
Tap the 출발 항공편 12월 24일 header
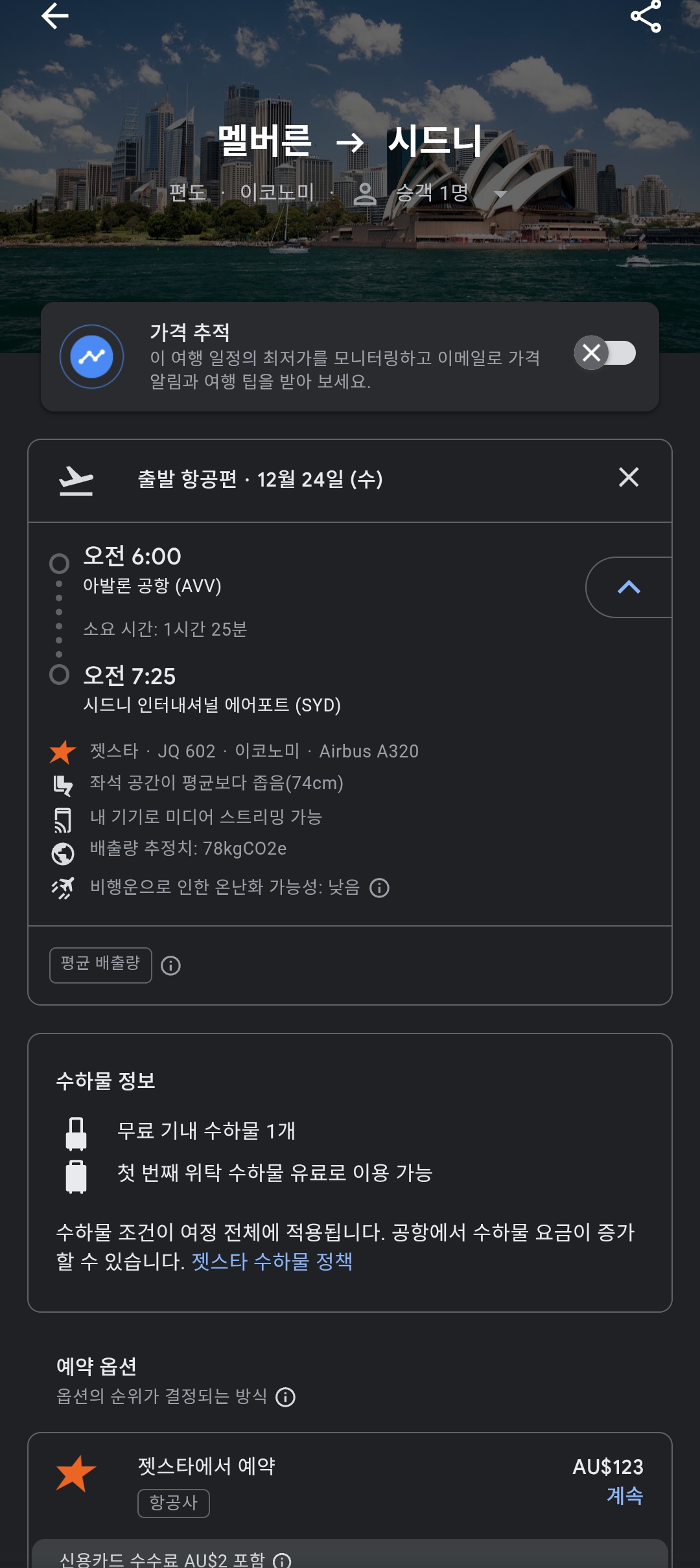260,479
